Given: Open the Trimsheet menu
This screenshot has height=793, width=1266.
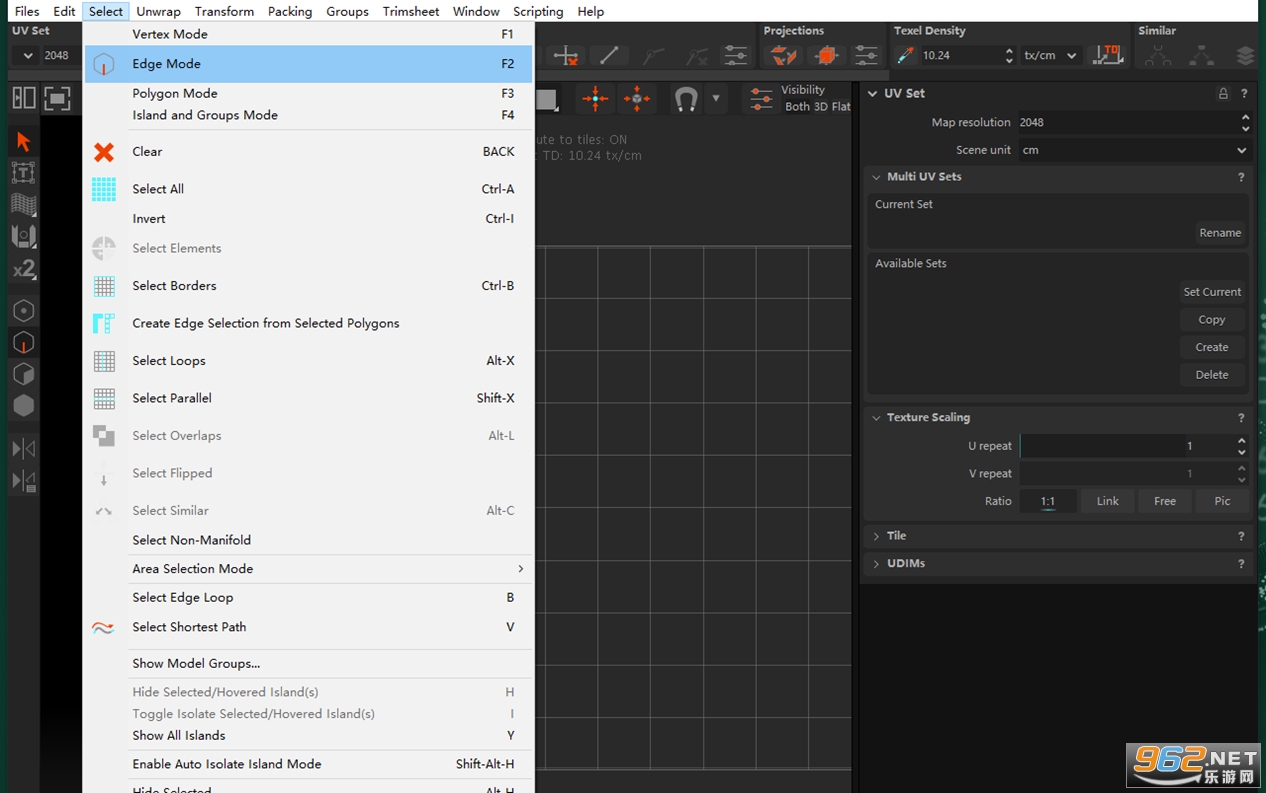Looking at the screenshot, I should 411,11.
